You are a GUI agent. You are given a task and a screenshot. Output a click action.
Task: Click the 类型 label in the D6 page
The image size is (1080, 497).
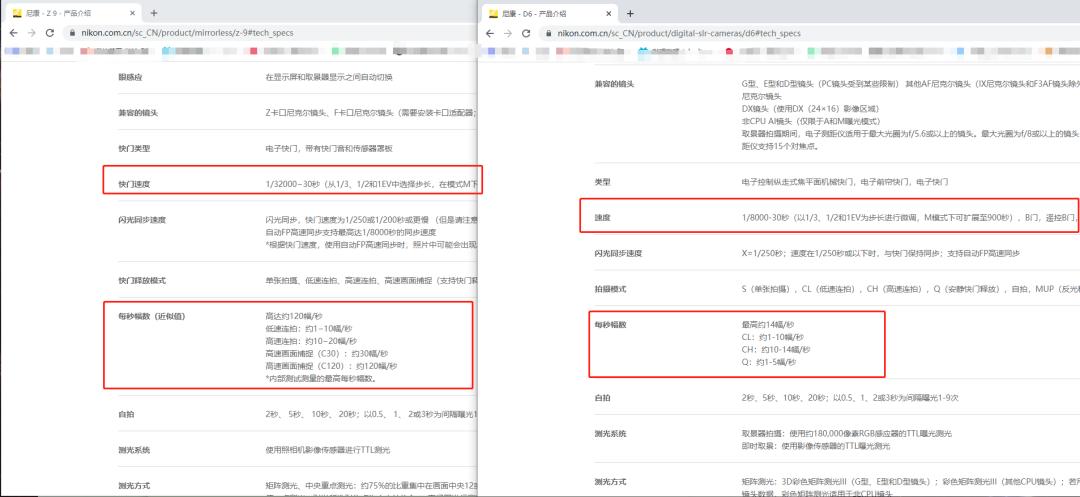[603, 182]
